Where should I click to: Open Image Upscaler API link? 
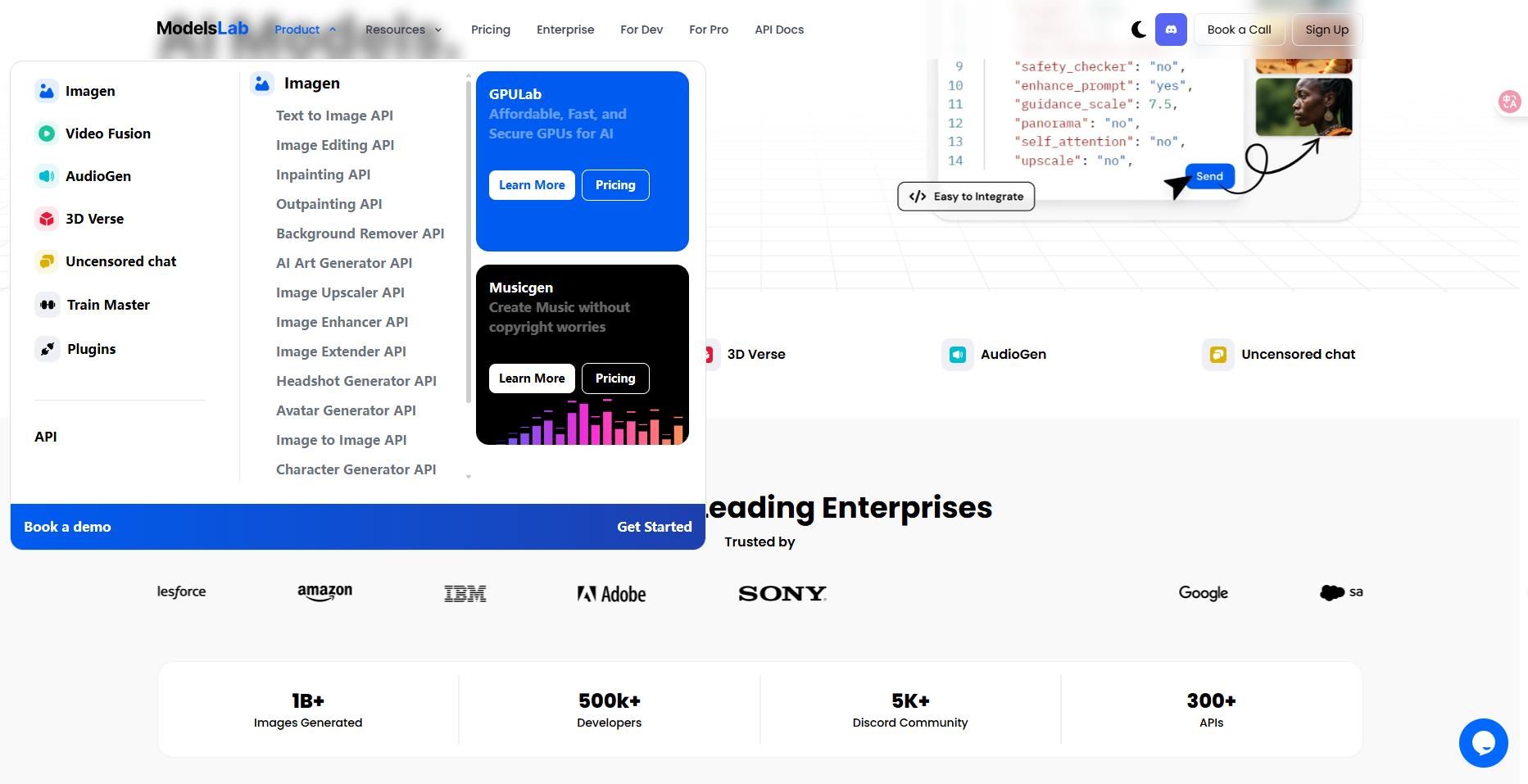[x=340, y=292]
